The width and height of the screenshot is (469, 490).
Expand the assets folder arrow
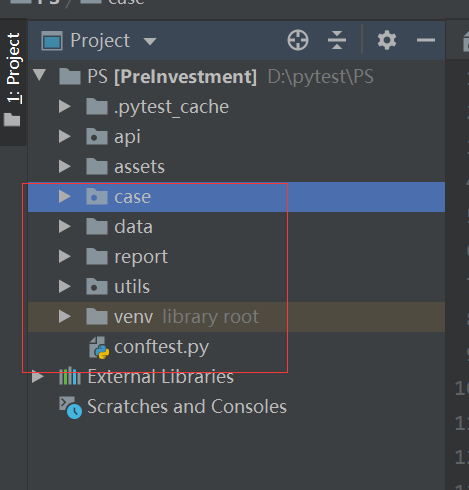65,167
